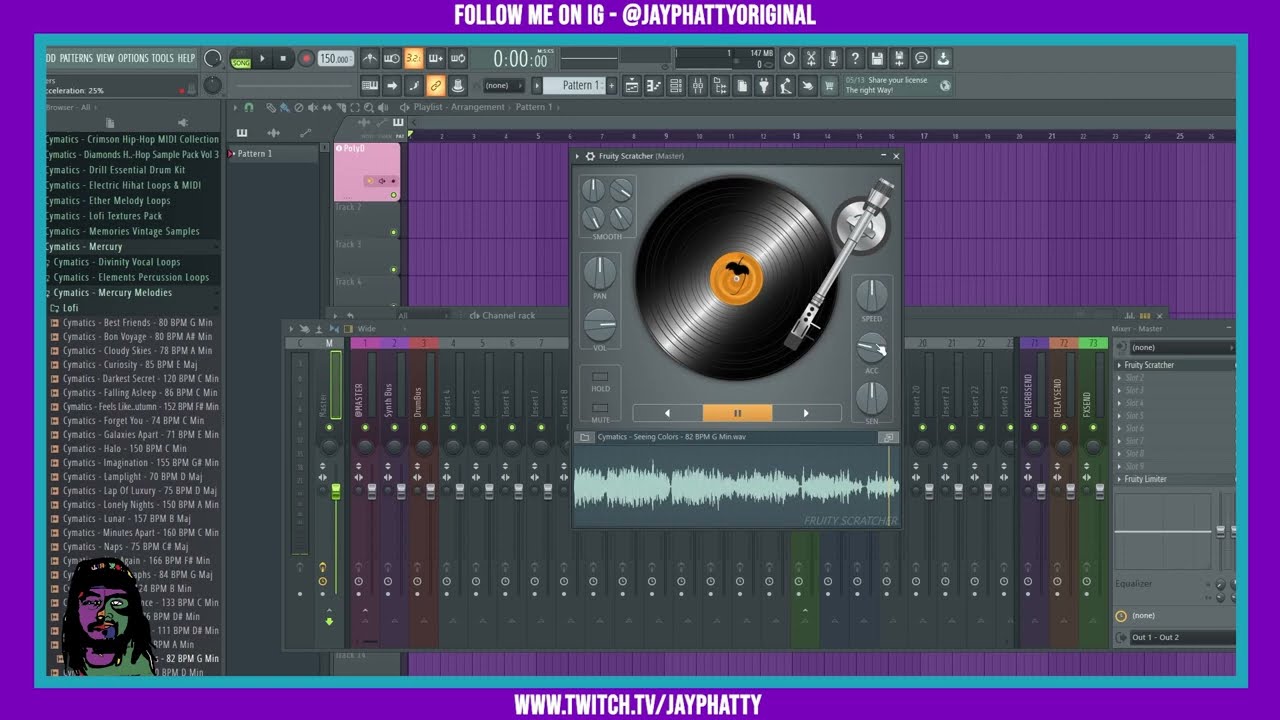
Task: Click the question mark help icon
Action: pos(855,59)
